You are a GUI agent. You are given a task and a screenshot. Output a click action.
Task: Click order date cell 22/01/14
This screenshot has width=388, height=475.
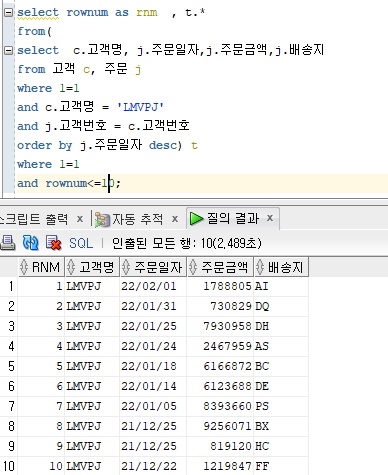click(x=153, y=386)
